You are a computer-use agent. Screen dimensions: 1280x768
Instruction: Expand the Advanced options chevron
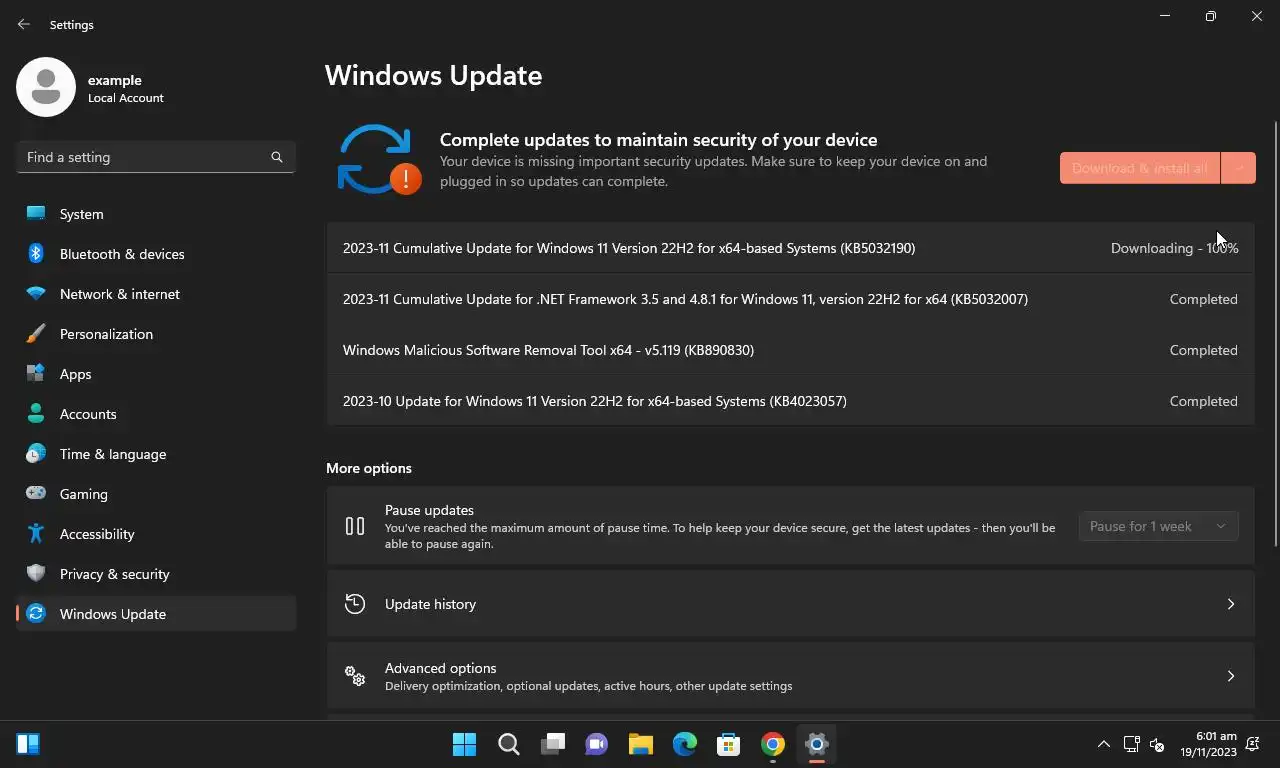[1230, 676]
